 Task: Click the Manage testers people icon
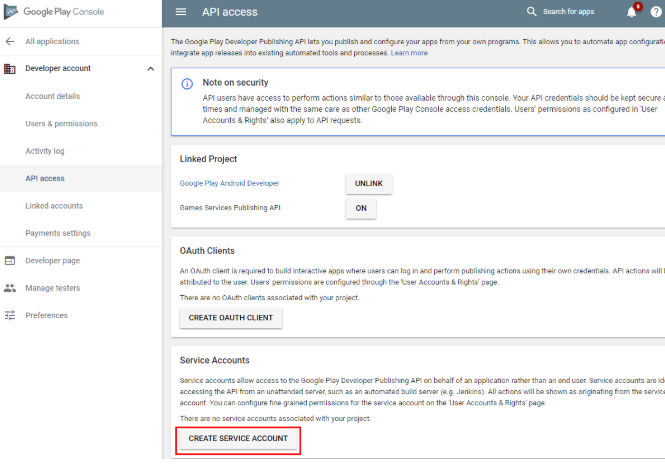(10, 288)
